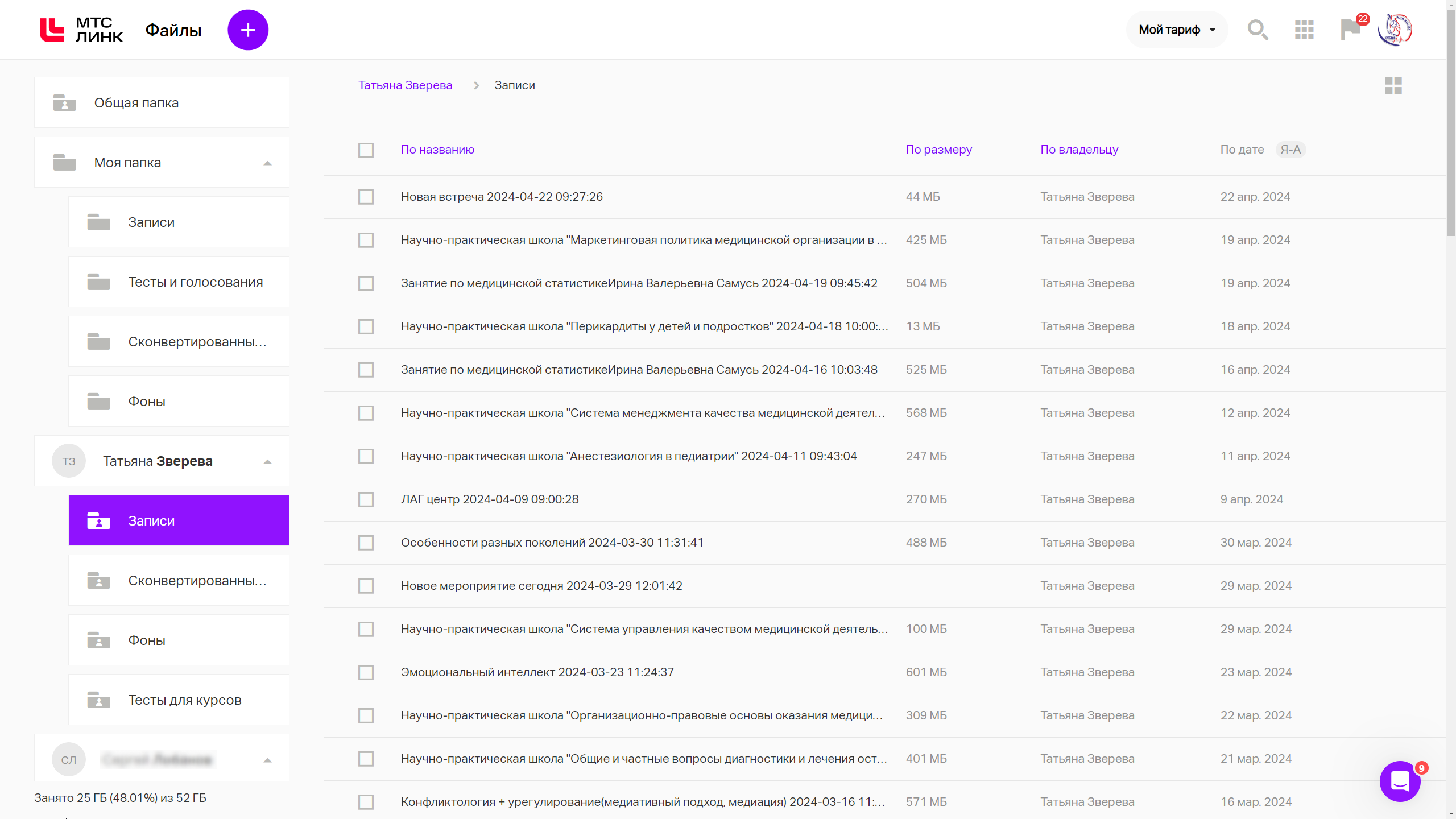
Task: Open Файлы section title
Action: (173, 30)
